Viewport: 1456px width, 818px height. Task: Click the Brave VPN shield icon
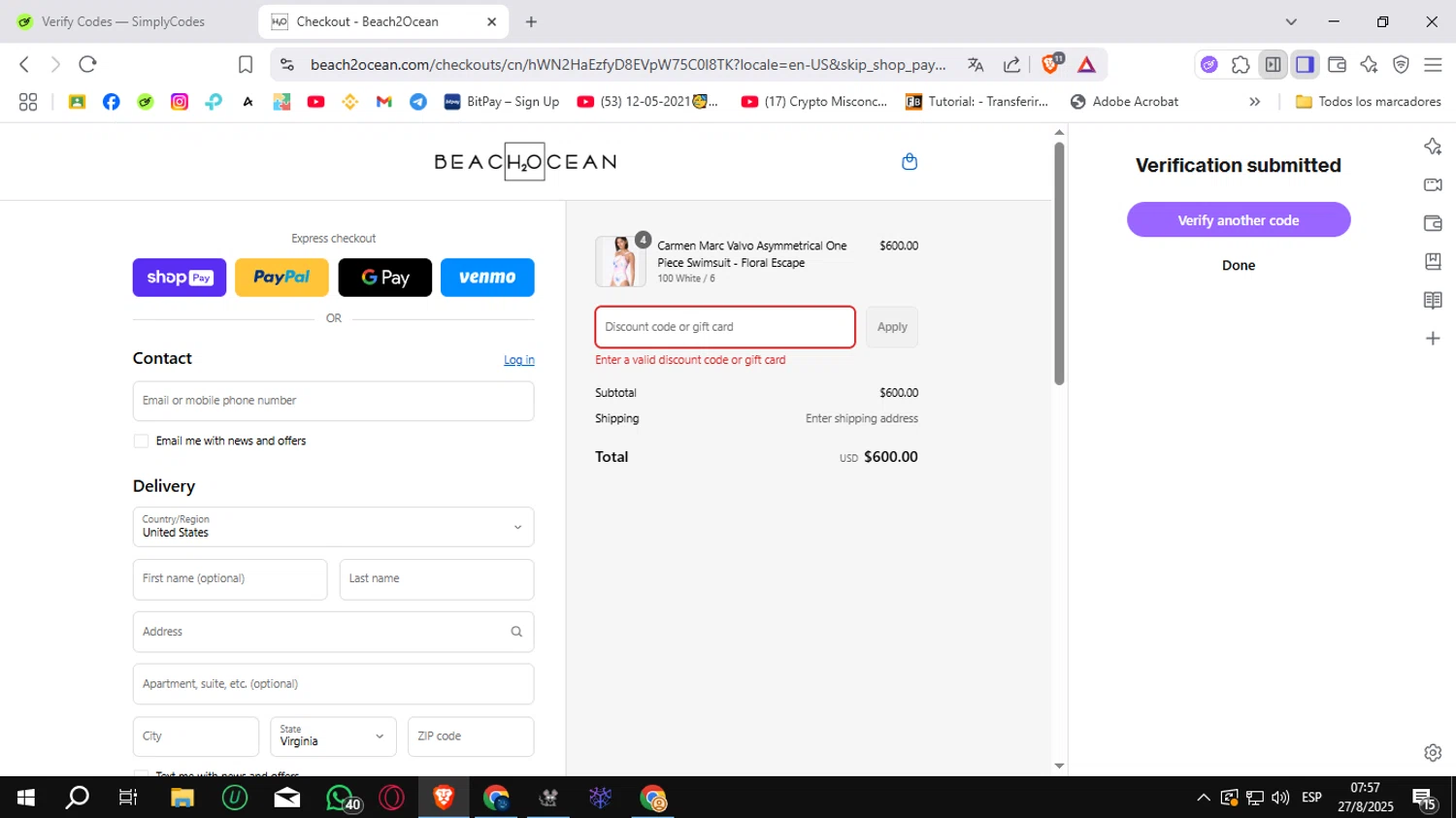click(x=1401, y=65)
